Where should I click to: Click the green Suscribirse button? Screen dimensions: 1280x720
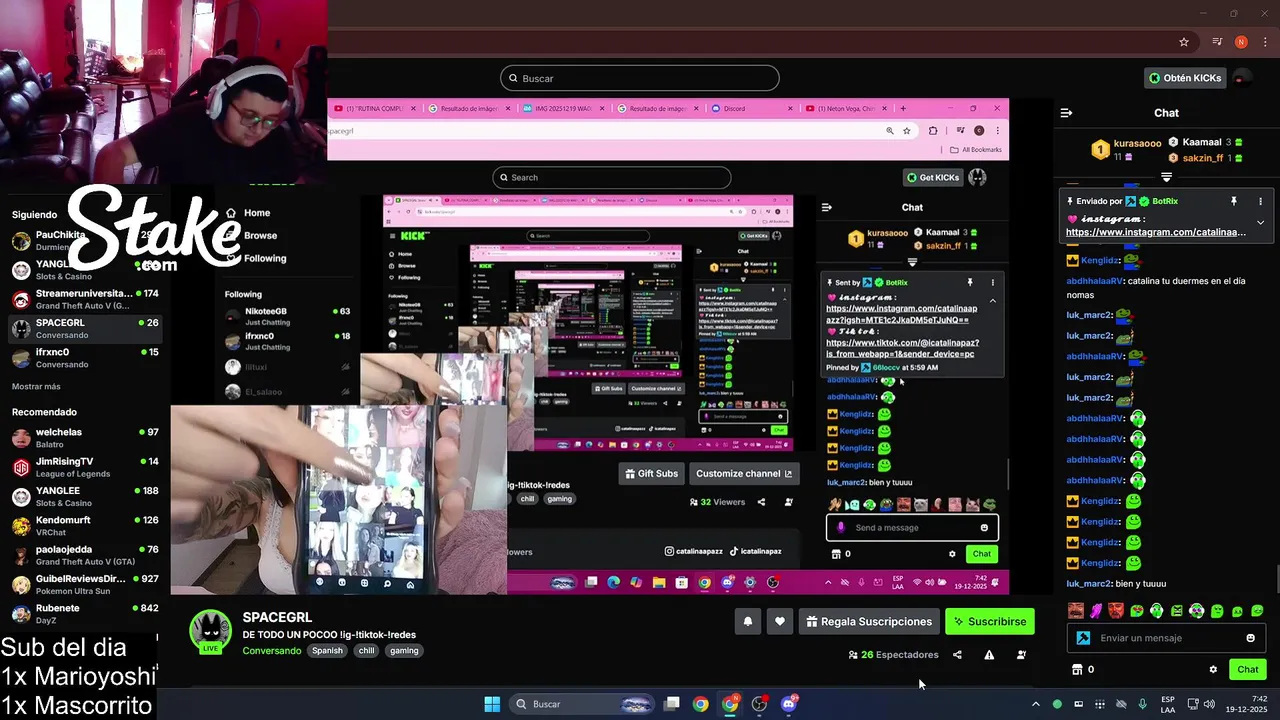point(990,622)
